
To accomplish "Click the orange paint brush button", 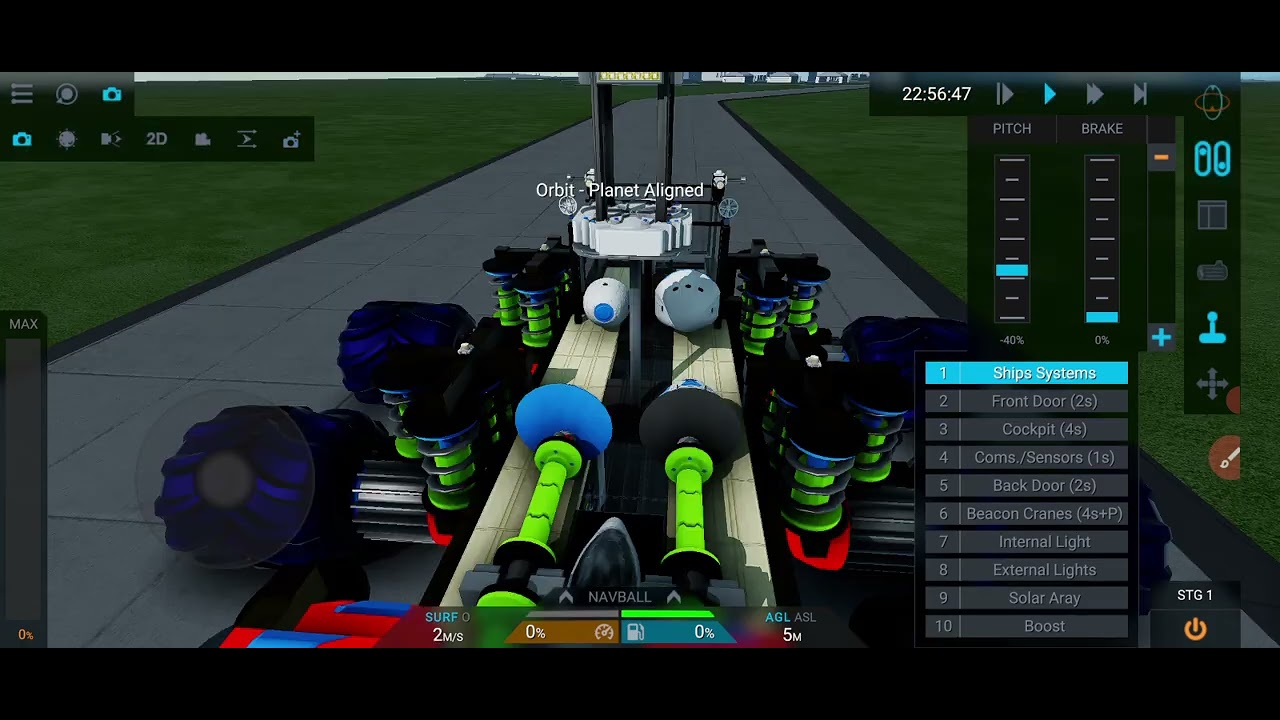I will [x=1226, y=458].
